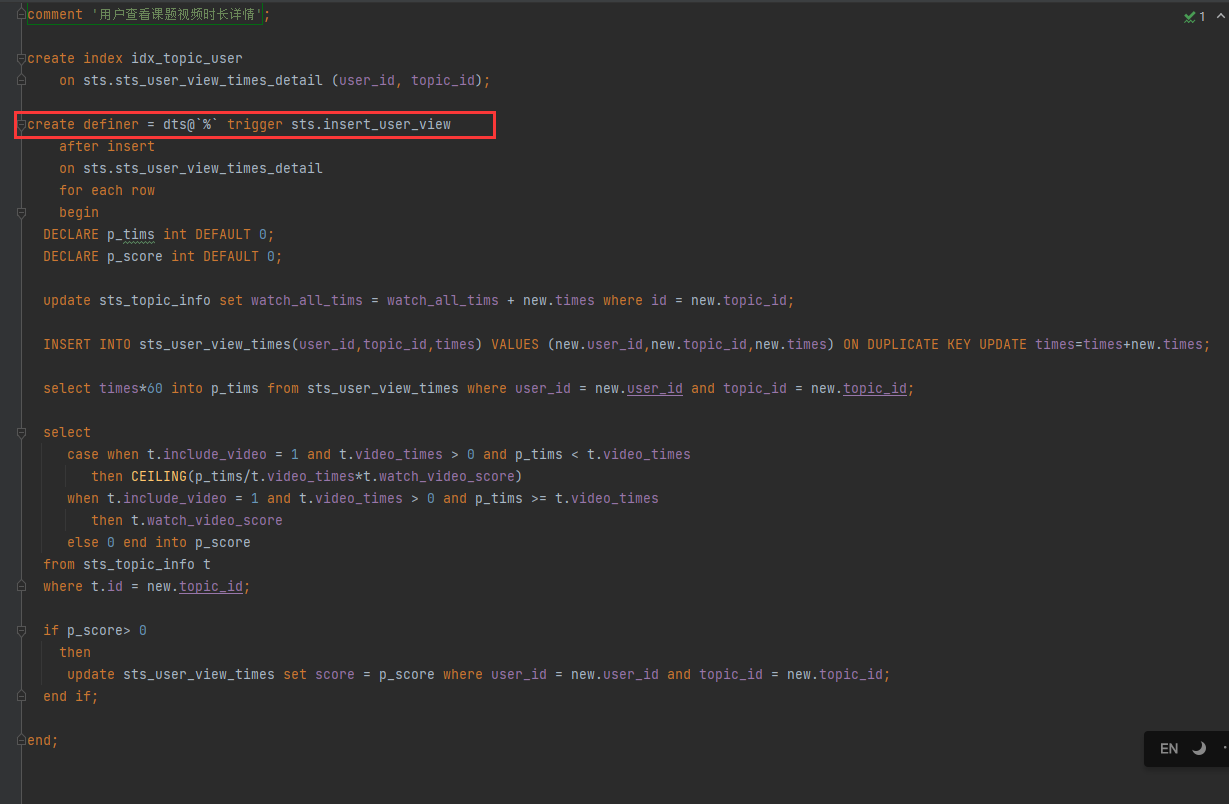Collapse the create definer trigger block
Viewport: 1229px width, 804px height.
tap(21, 125)
